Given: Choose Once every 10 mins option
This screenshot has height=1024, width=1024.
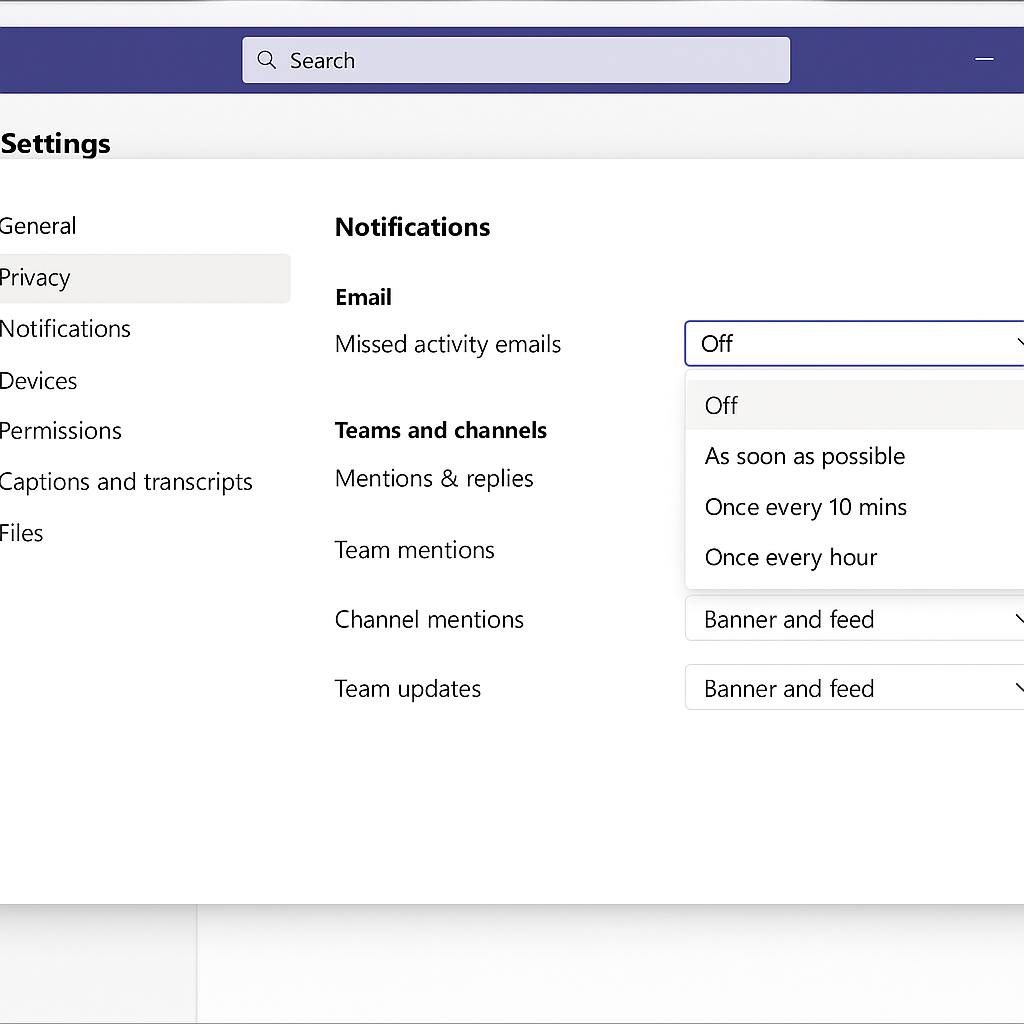Looking at the screenshot, I should coord(855,507).
